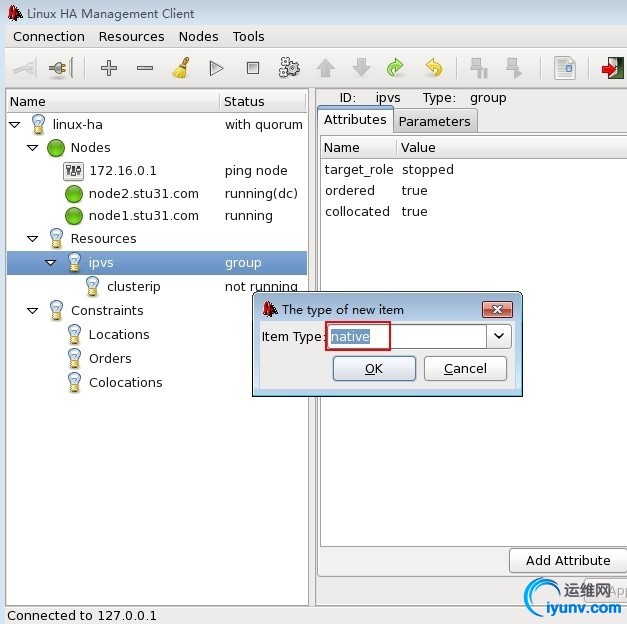Click the Item Type input field
The image size is (627, 624).
tap(407, 336)
